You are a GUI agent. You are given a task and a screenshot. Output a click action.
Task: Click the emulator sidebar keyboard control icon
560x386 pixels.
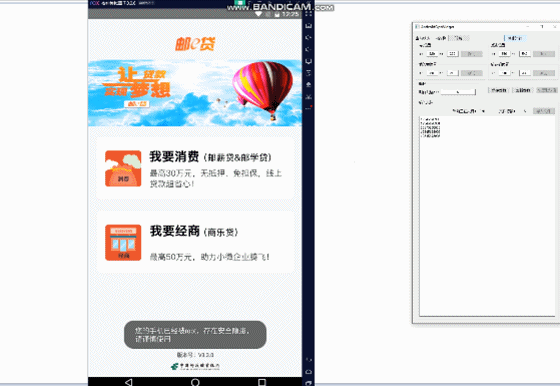pyautogui.click(x=309, y=26)
